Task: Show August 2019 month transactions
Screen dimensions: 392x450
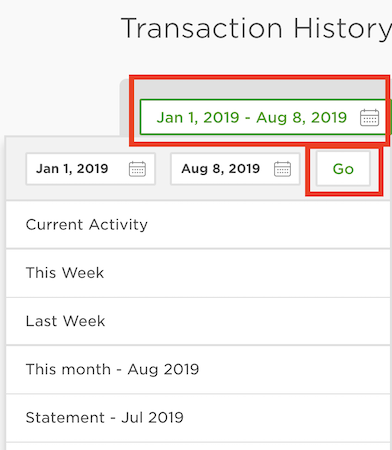Action: (x=198, y=369)
